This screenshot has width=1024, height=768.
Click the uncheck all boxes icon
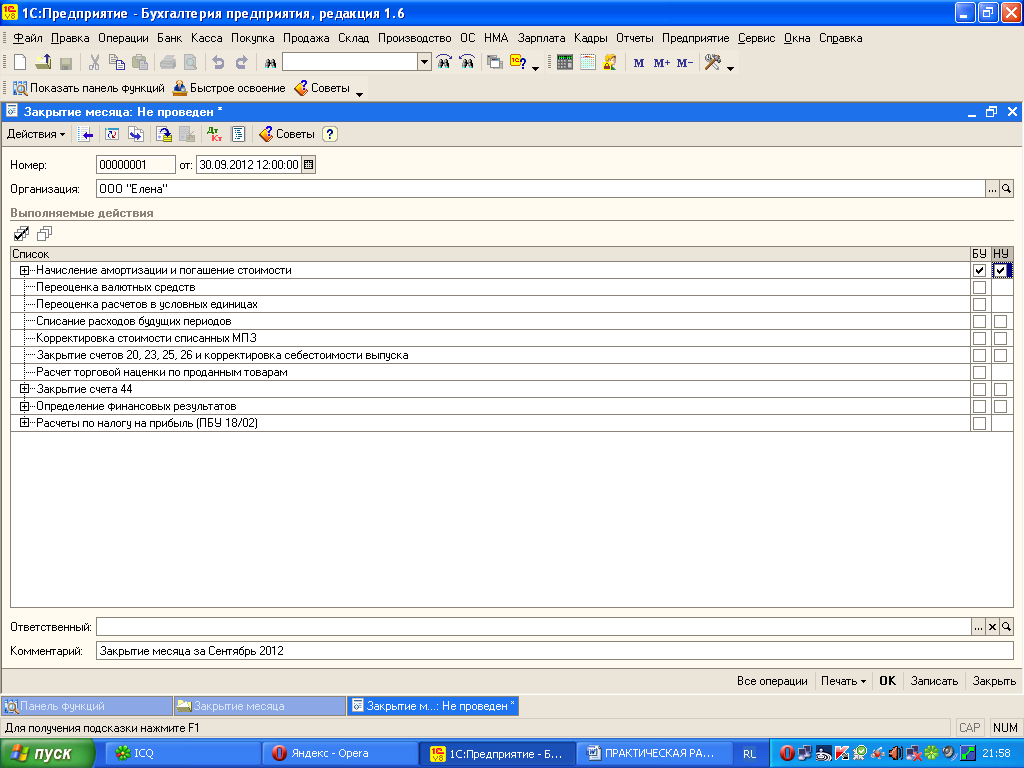click(44, 233)
